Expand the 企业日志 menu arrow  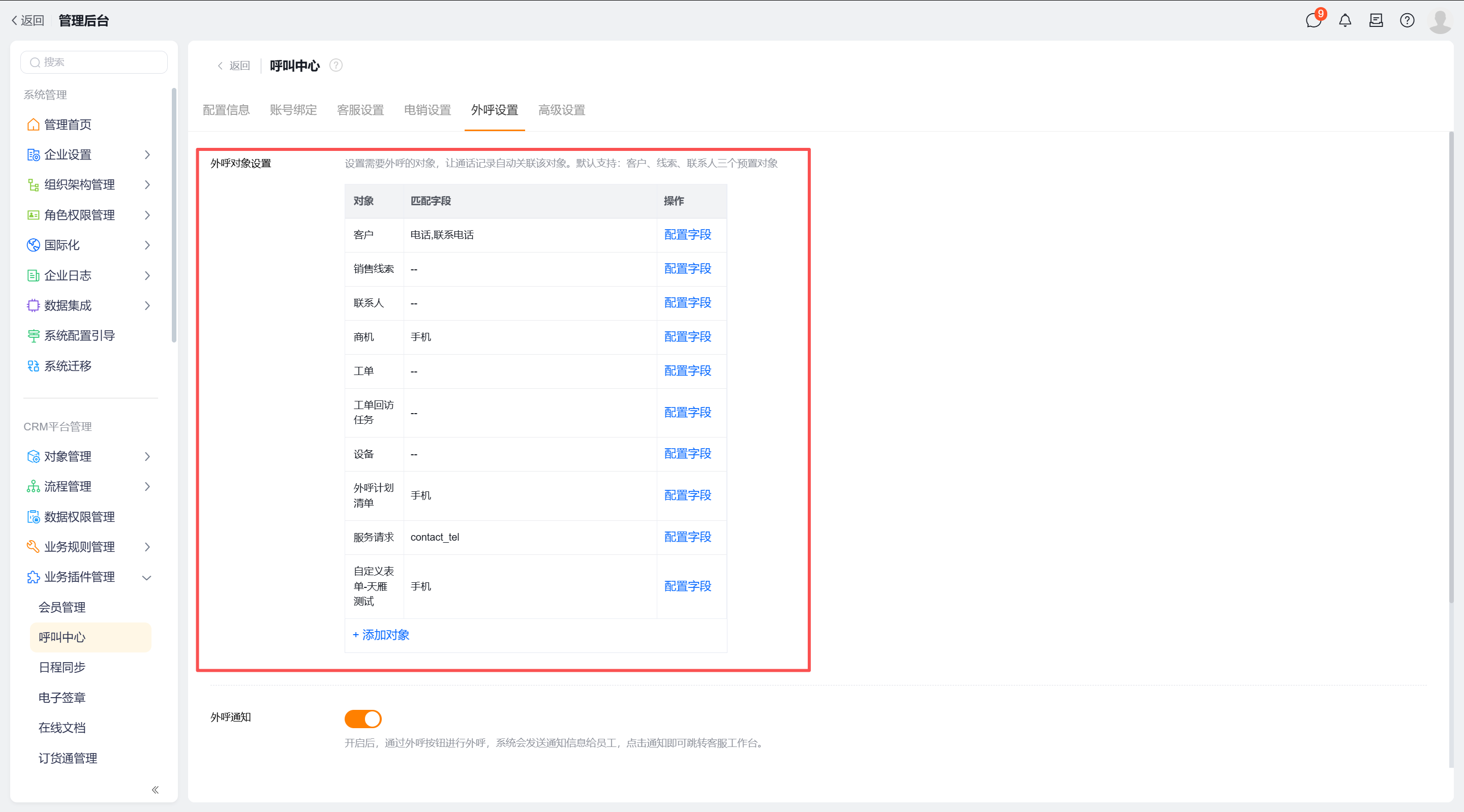pyautogui.click(x=147, y=275)
